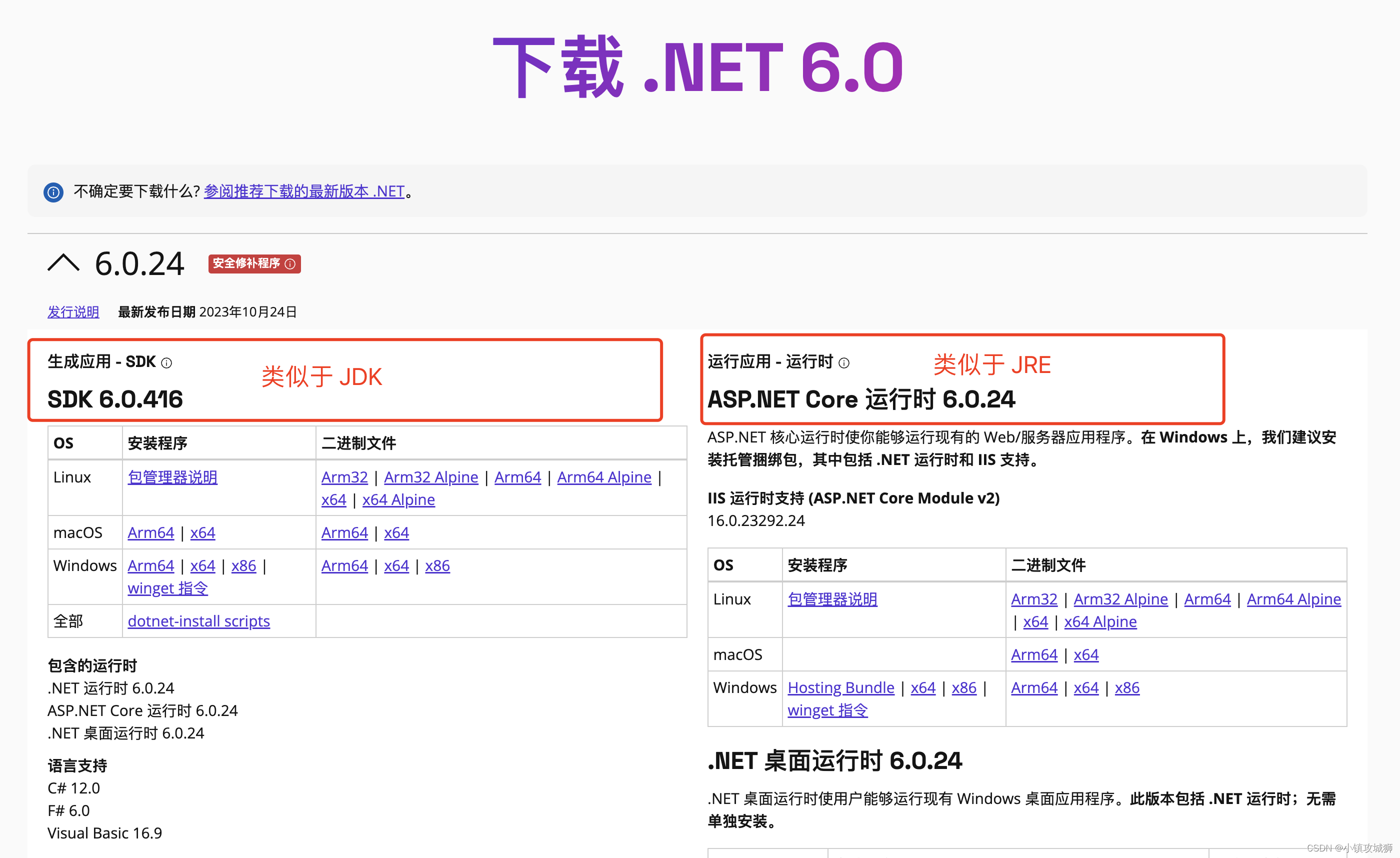Image resolution: width=1400 pixels, height=858 pixels.
Task: Open SDK Linux 包管理器说明 link
Action: [172, 477]
